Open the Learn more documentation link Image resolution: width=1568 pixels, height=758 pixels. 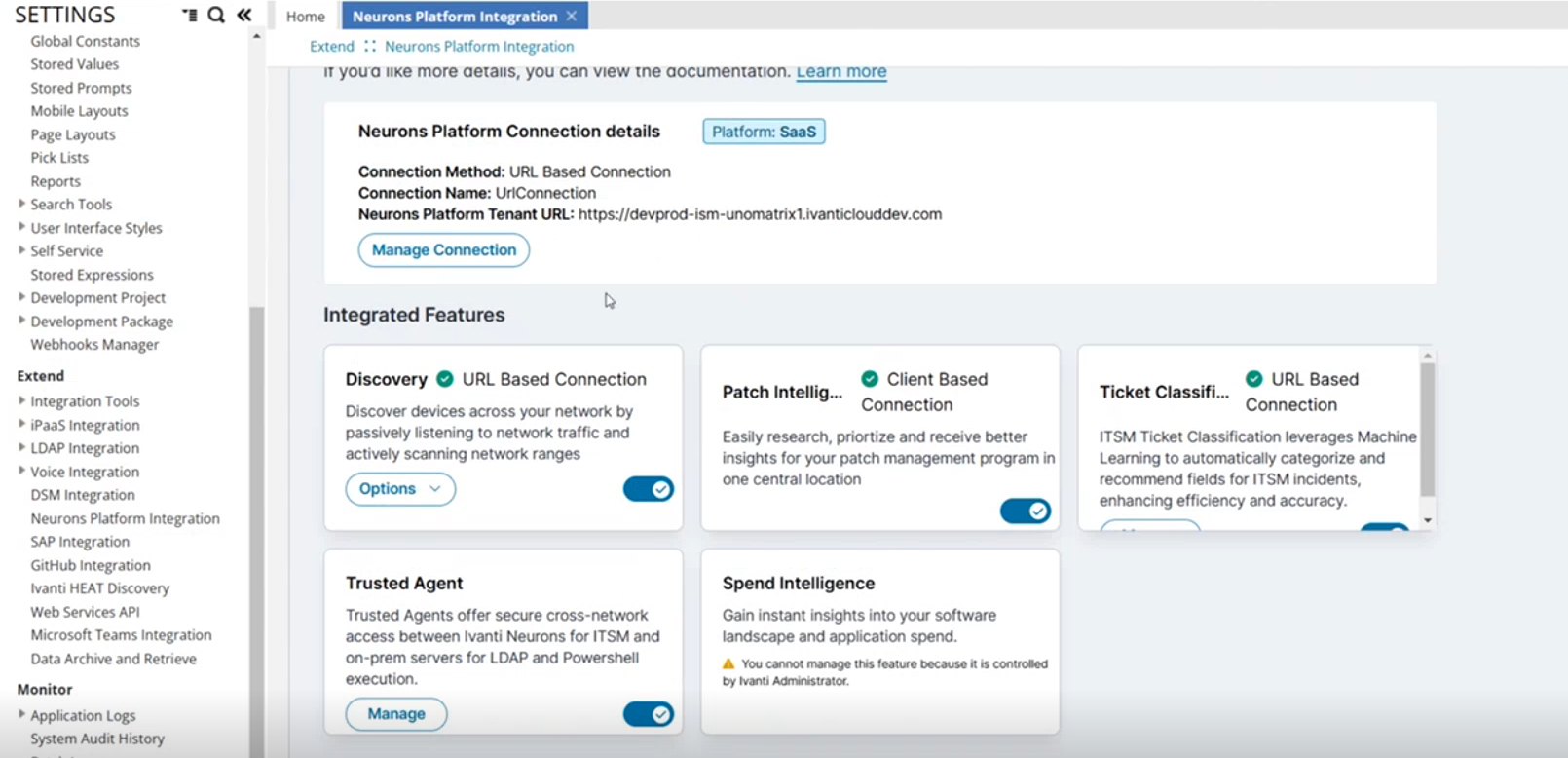841,71
